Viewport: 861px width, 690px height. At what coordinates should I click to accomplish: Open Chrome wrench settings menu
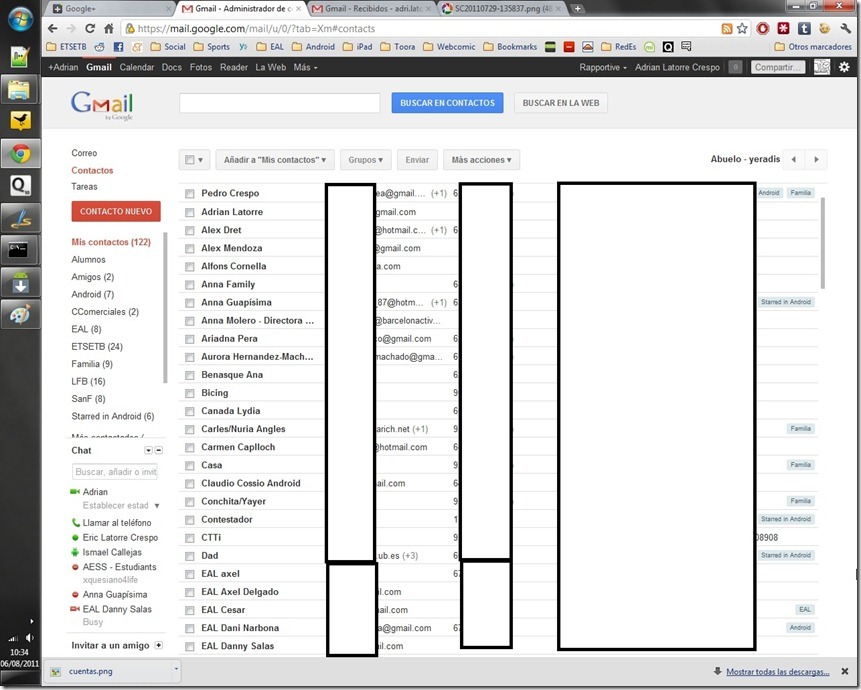(846, 29)
